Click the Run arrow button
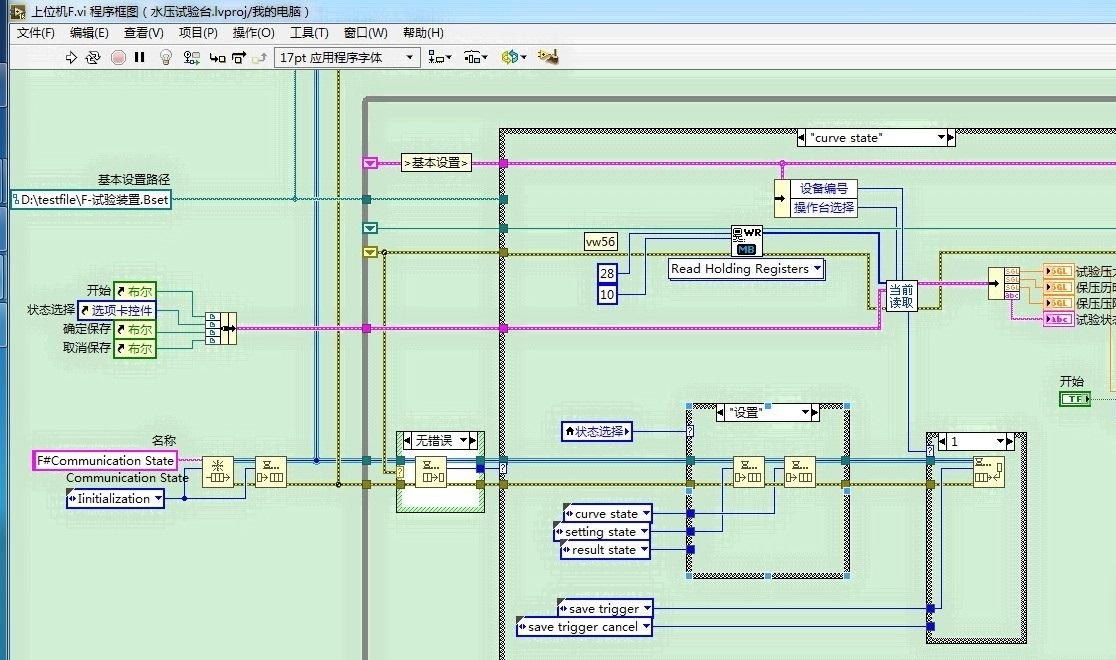 [70, 58]
